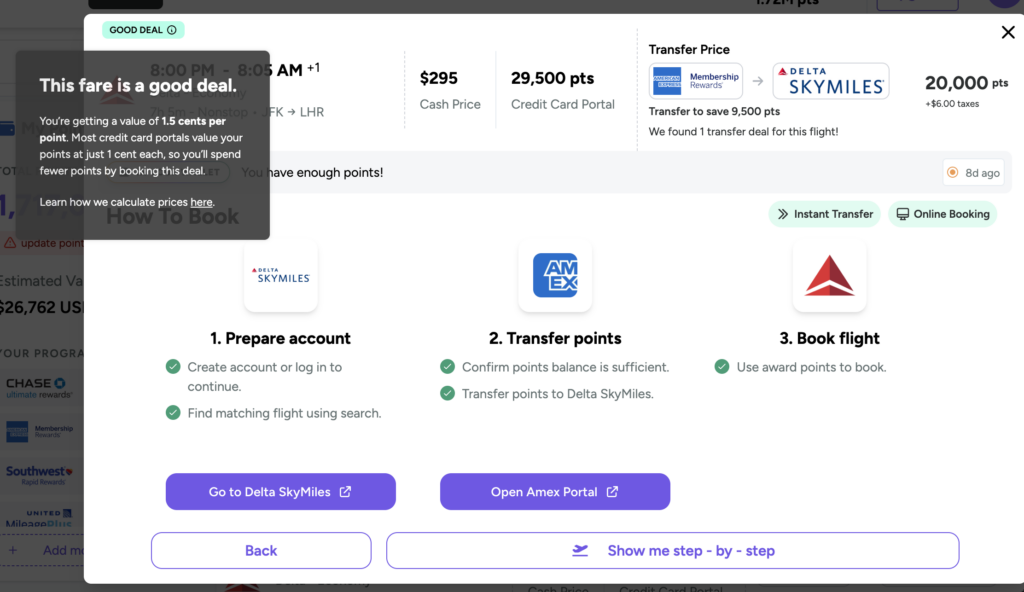Click the Instant Transfer badge

click(825, 214)
